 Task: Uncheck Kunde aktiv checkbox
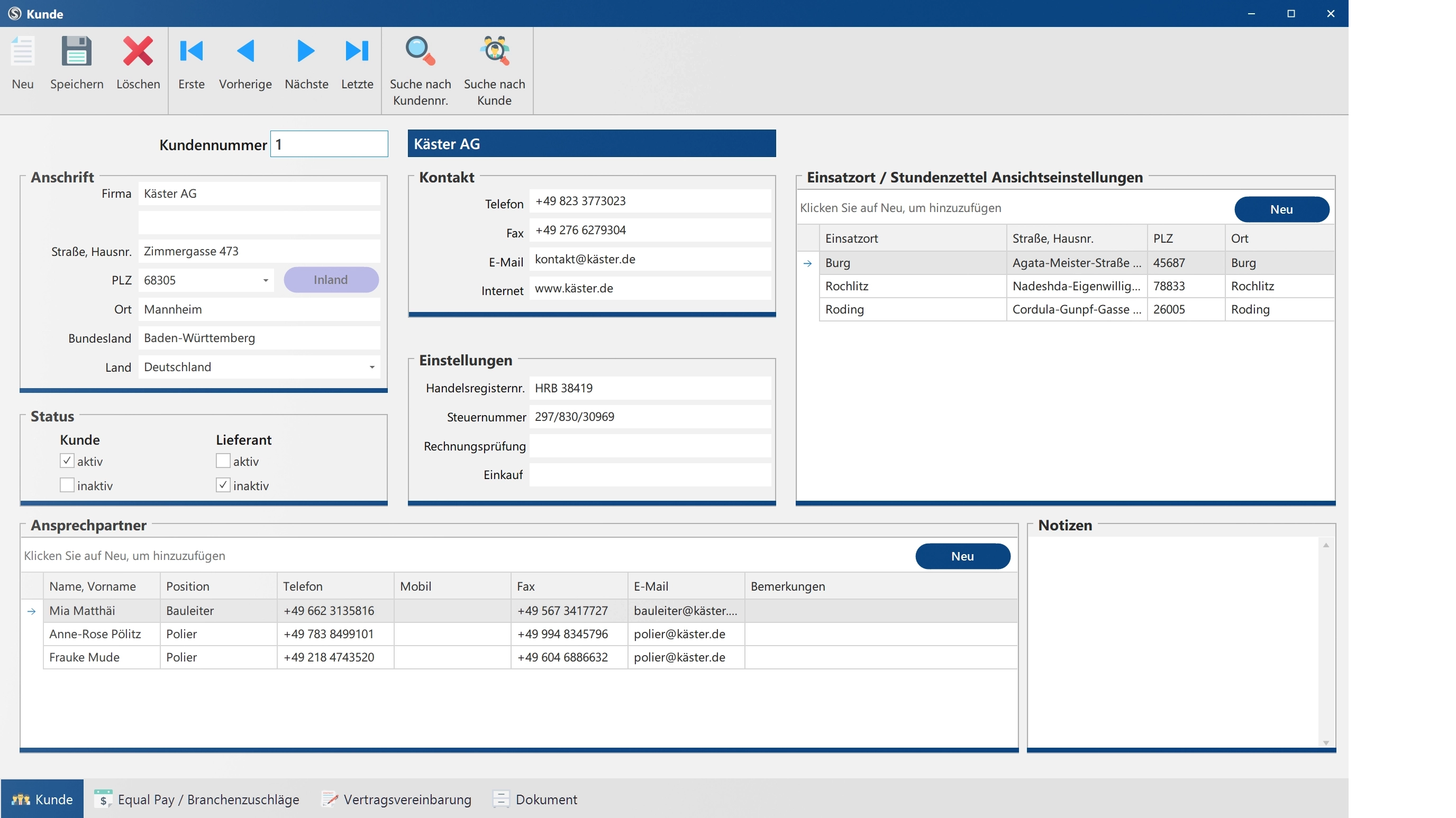[67, 461]
